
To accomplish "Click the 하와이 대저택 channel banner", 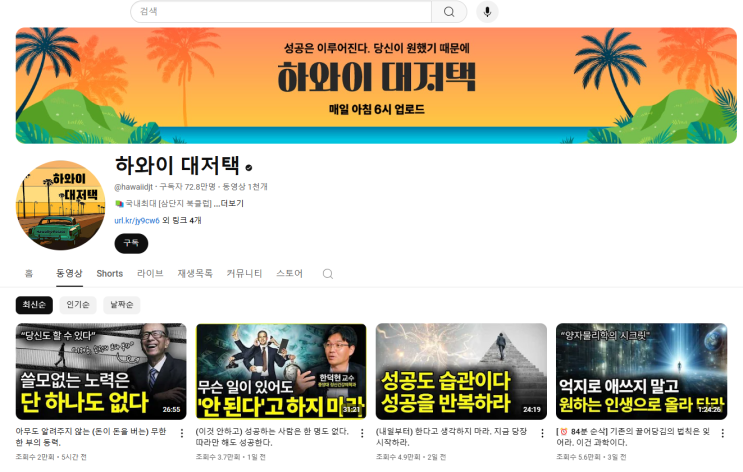I will (x=376, y=85).
